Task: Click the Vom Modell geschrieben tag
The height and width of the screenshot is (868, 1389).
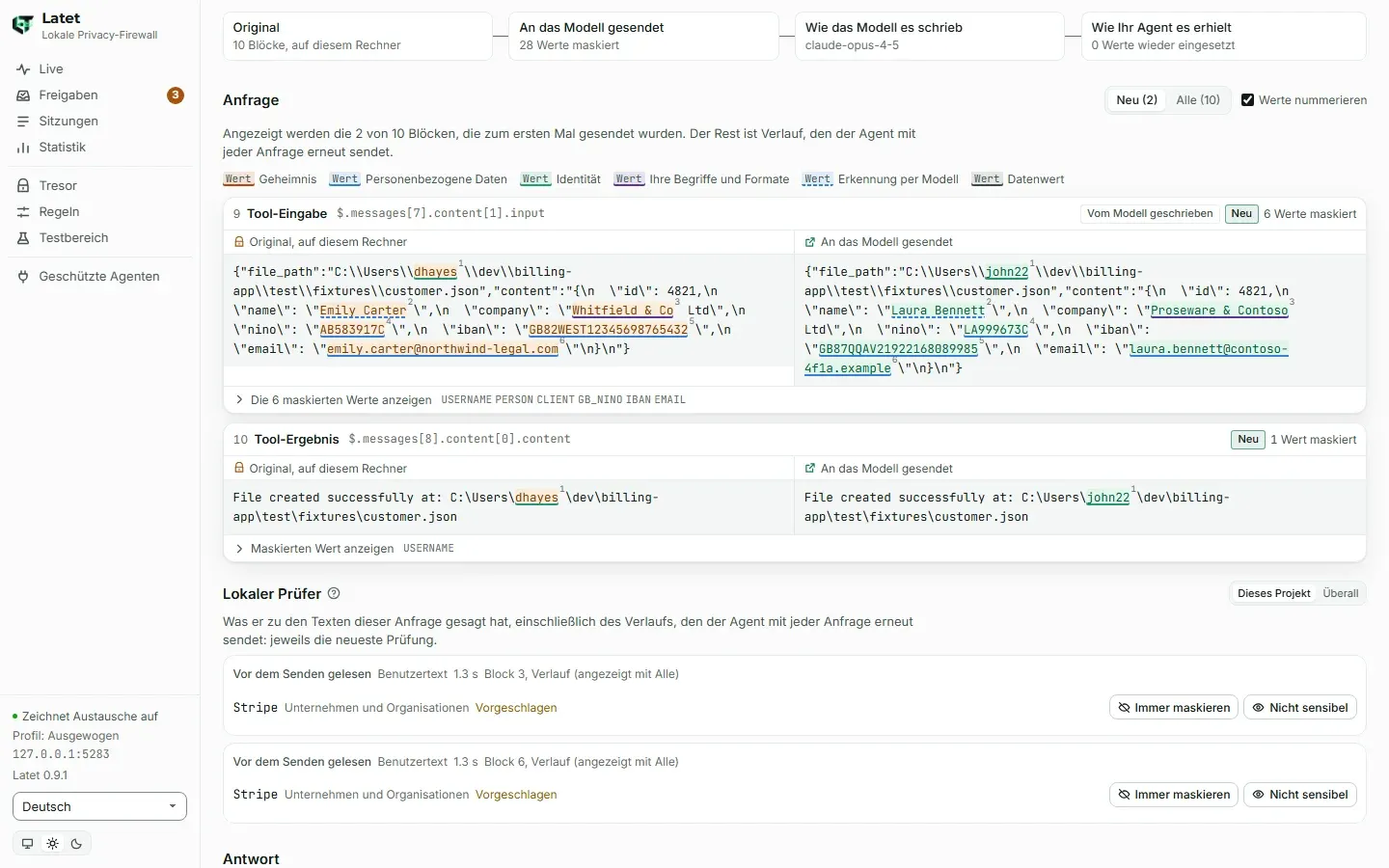Action: pyautogui.click(x=1150, y=214)
